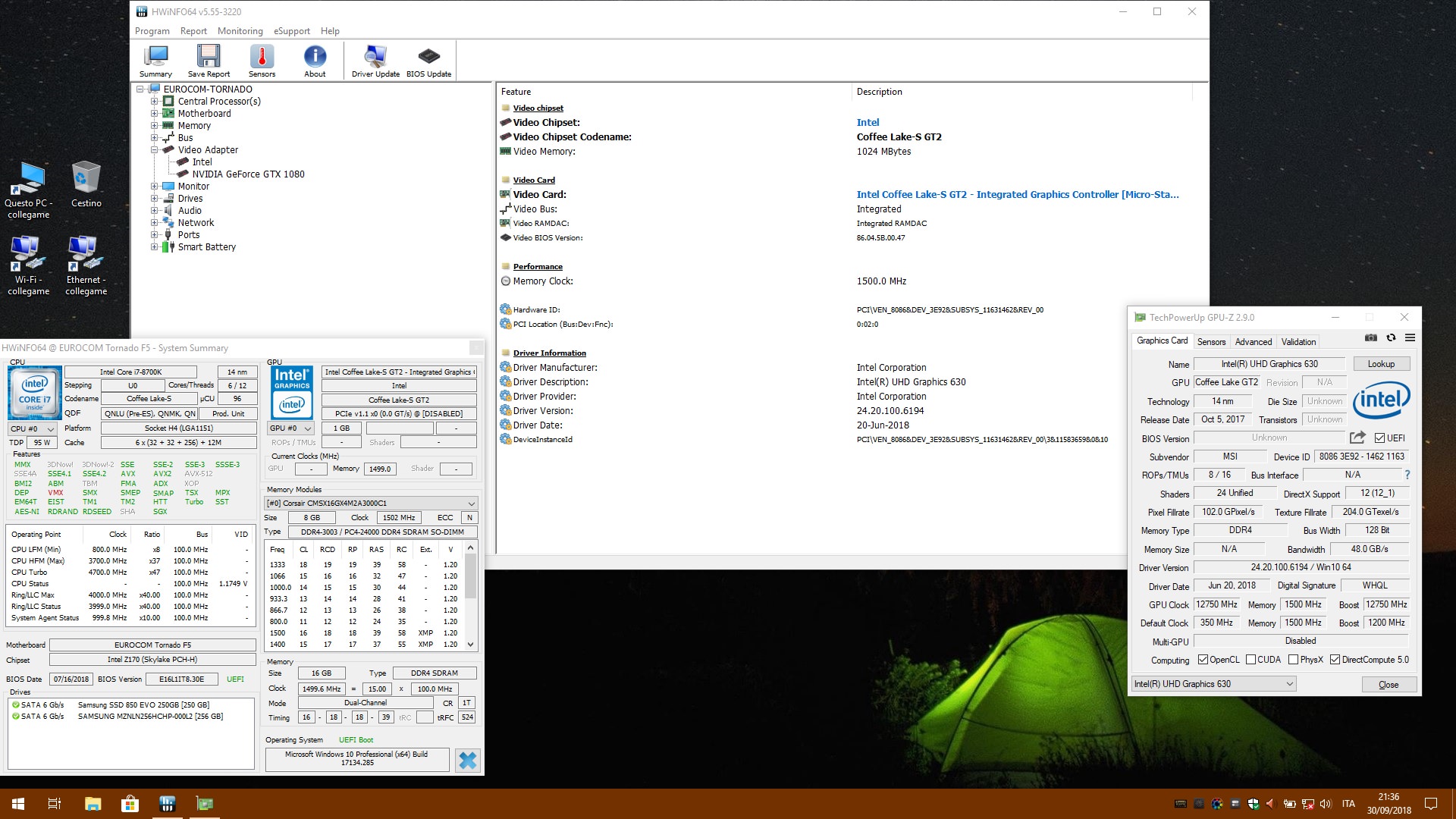
Task: Open the Summary toolbar icon in HWiNFO64
Action: [x=156, y=61]
